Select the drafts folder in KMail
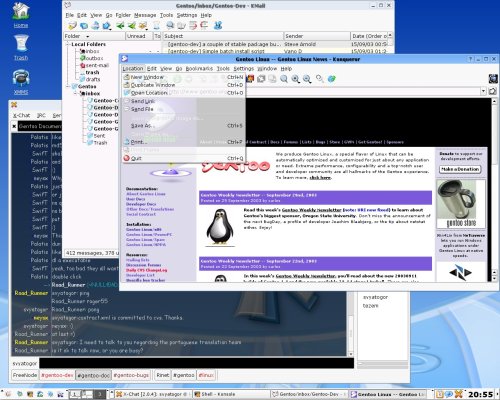 coord(90,79)
